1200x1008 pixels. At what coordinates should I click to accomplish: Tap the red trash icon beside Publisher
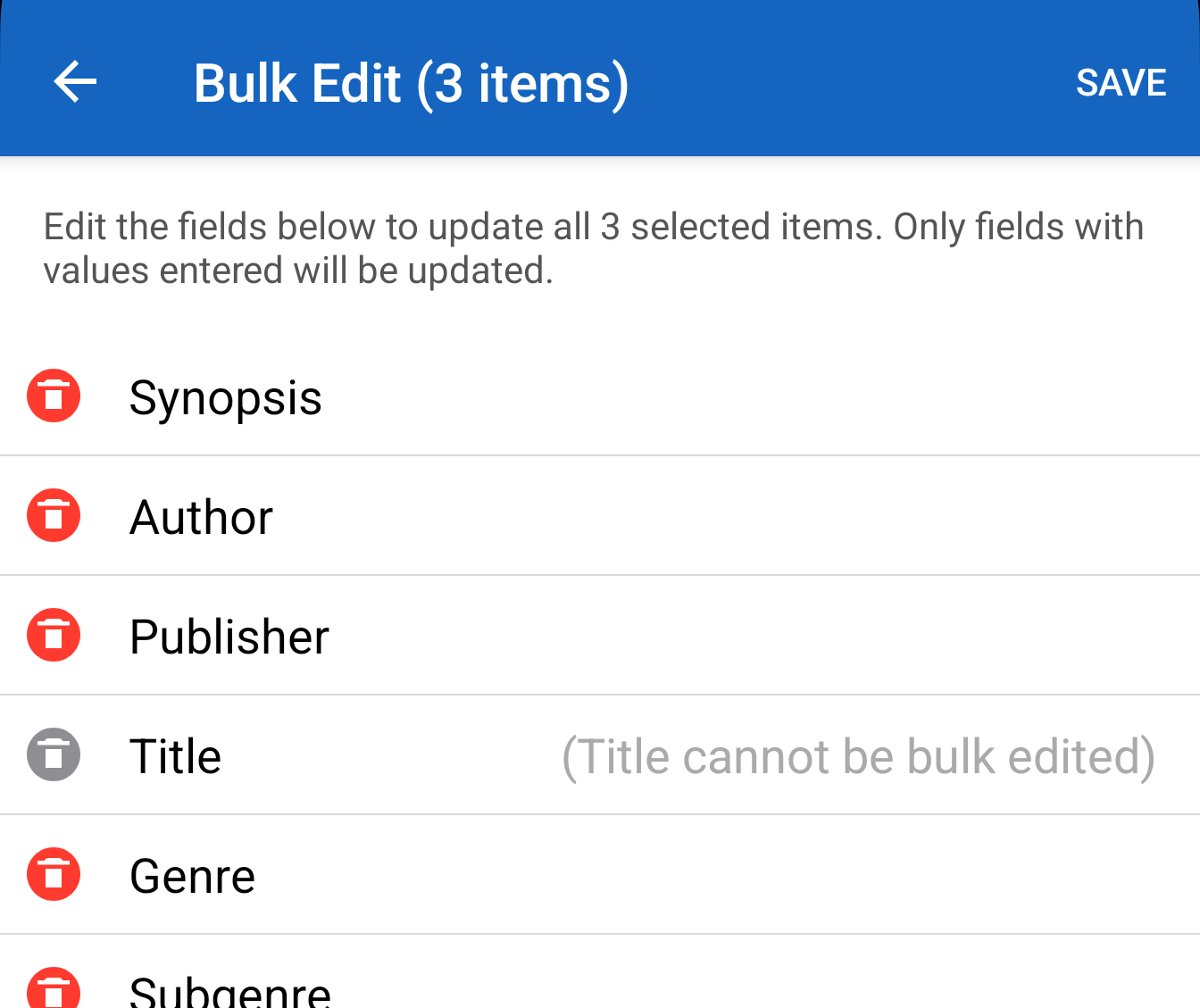pyautogui.click(x=54, y=635)
